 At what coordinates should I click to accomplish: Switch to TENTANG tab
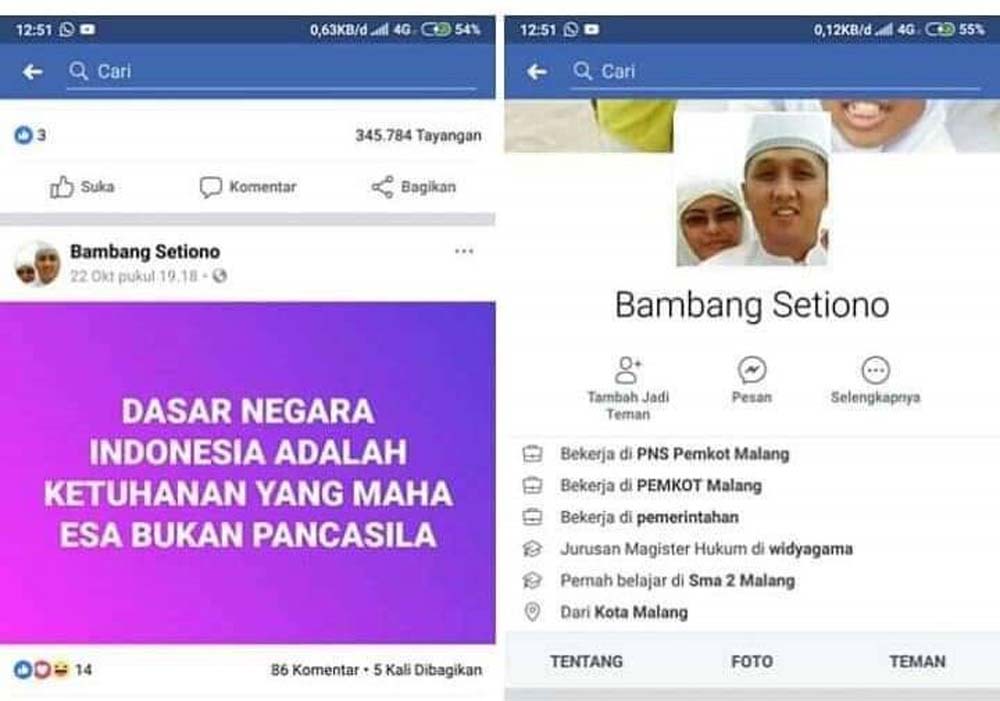point(586,661)
